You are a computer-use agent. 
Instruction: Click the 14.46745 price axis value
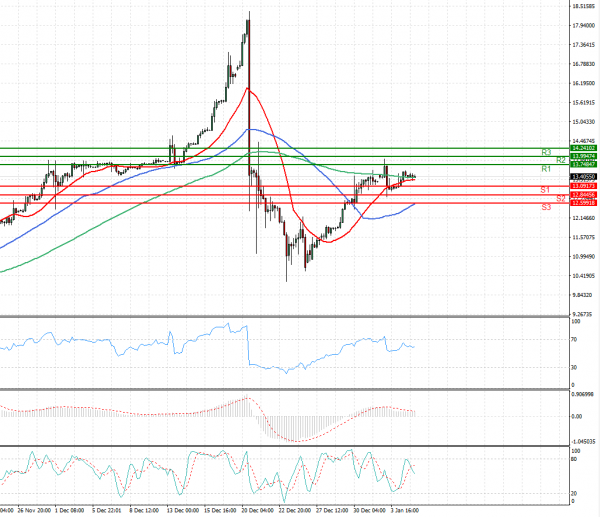point(584,141)
